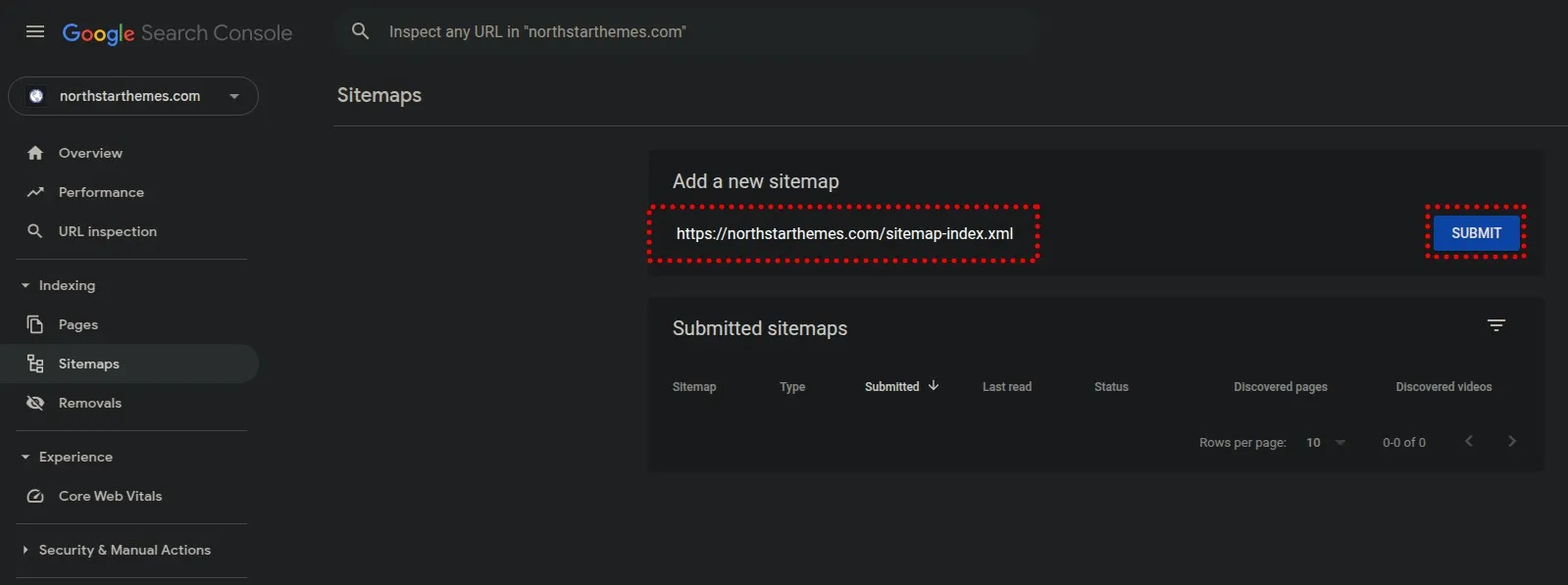The width and height of the screenshot is (1568, 585).
Task: Sort by Submitted column header
Action: [x=892, y=387]
